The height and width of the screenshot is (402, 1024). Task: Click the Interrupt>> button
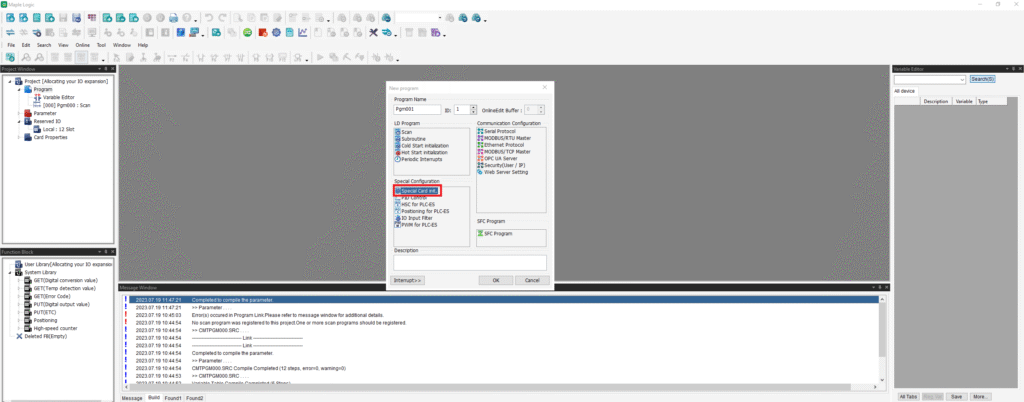click(408, 280)
